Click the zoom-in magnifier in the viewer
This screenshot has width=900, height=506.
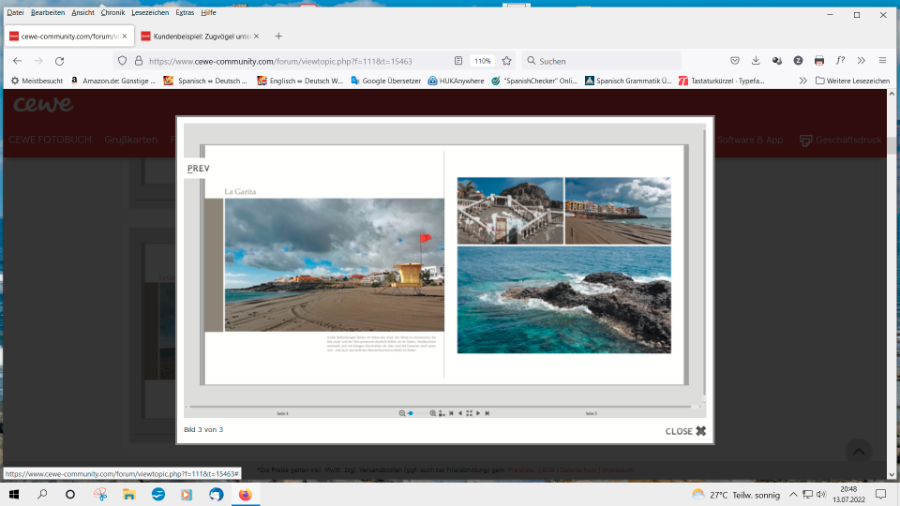[433, 413]
